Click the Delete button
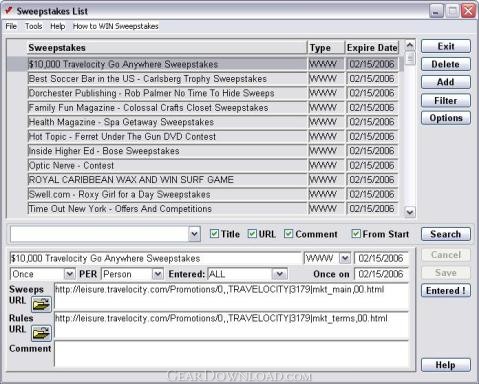The height and width of the screenshot is (384, 479). pyautogui.click(x=446, y=64)
